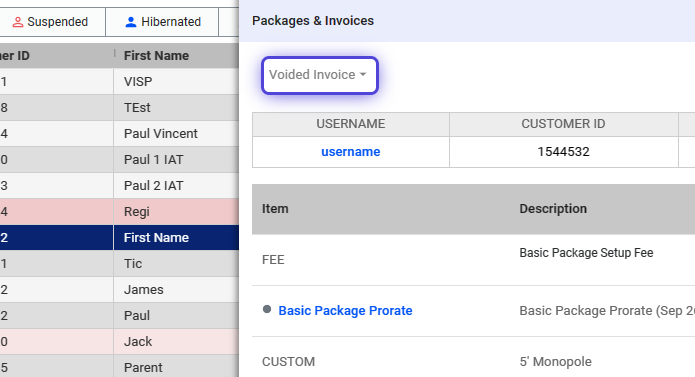
Task: Click the Description column header
Action: [x=553, y=209]
